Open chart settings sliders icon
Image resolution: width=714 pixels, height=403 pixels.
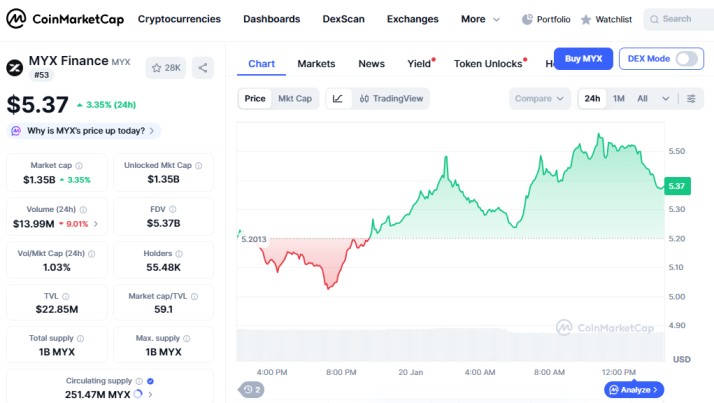pyautogui.click(x=691, y=98)
